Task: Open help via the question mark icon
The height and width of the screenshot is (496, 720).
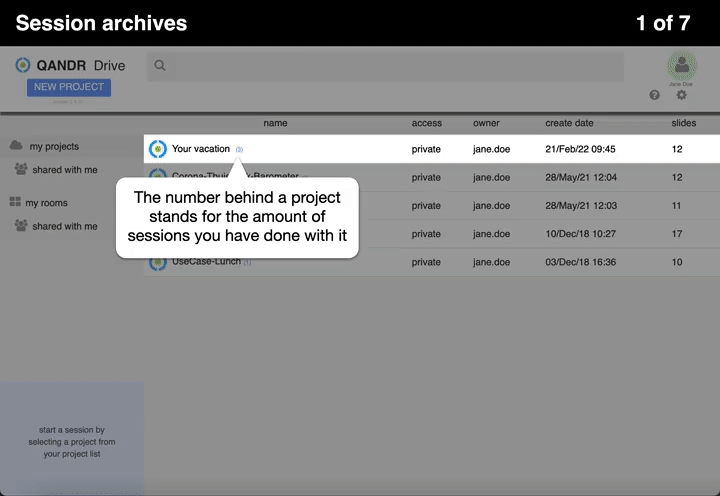Action: [x=654, y=95]
